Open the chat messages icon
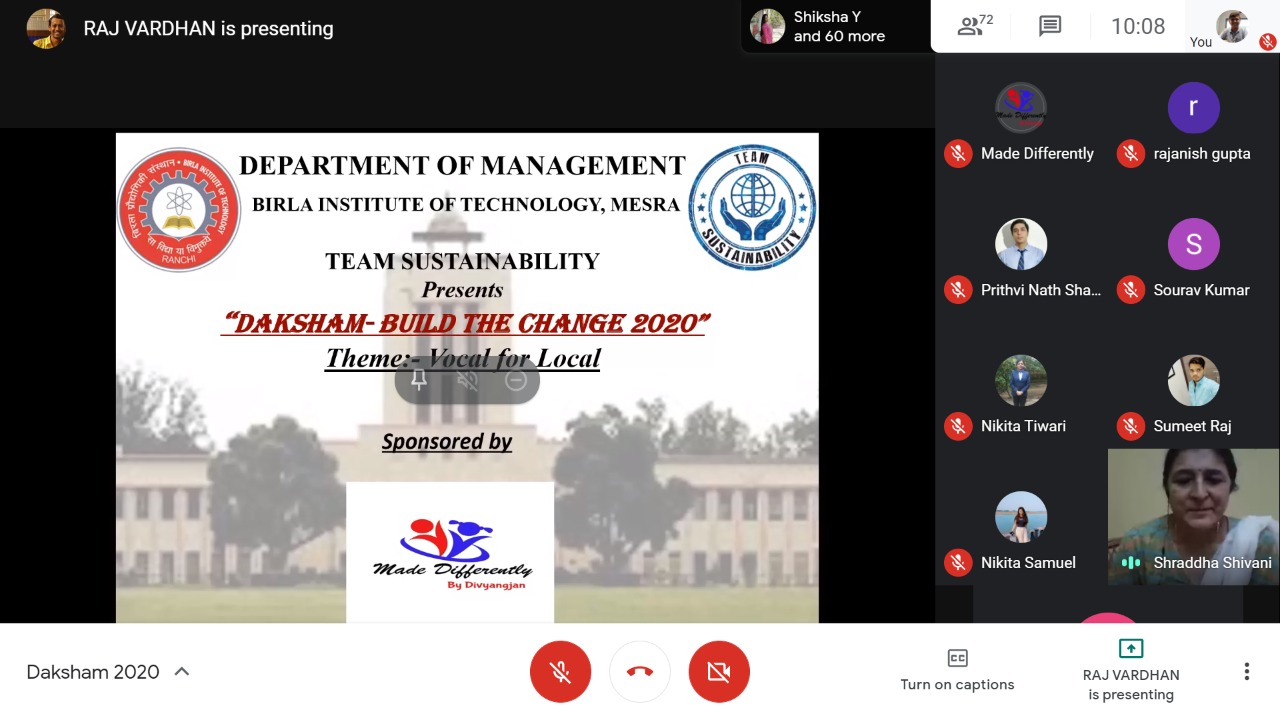This screenshot has height=720, width=1280. pyautogui.click(x=1049, y=26)
